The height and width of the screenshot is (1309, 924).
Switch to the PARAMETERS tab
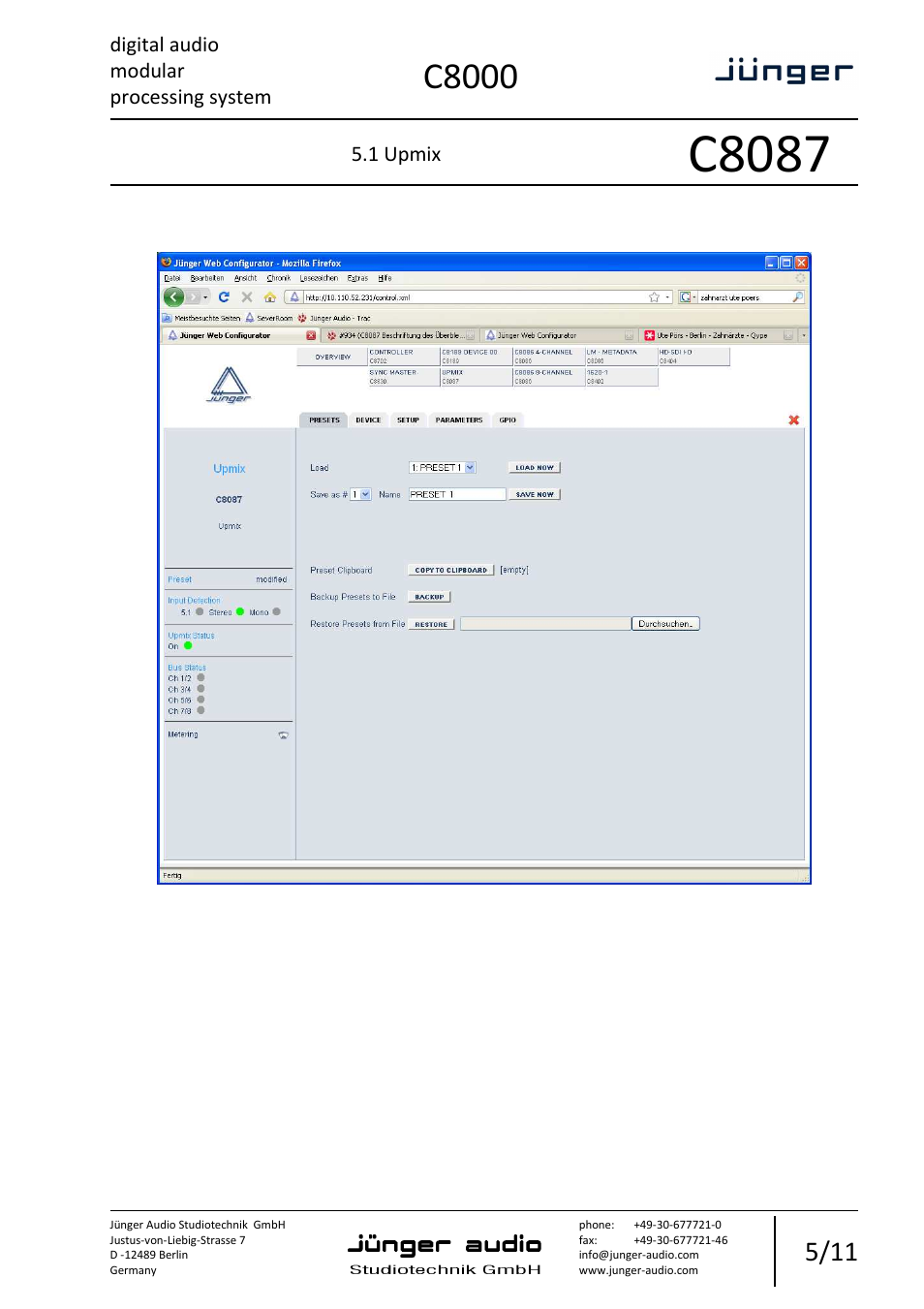click(459, 421)
